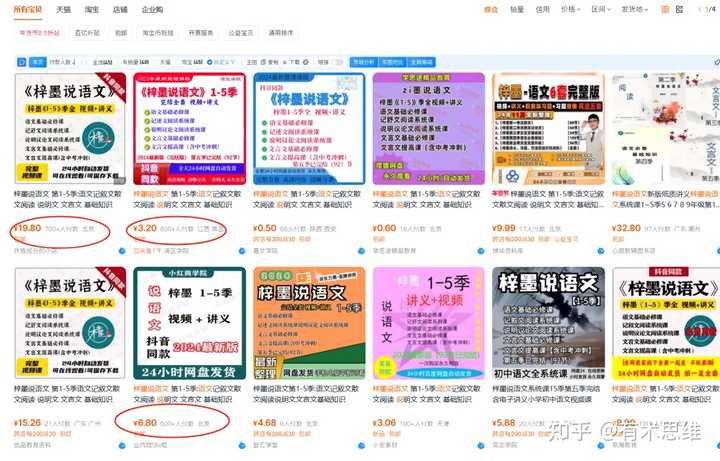Apply the 公益宝贝 filter chip

(x=241, y=33)
